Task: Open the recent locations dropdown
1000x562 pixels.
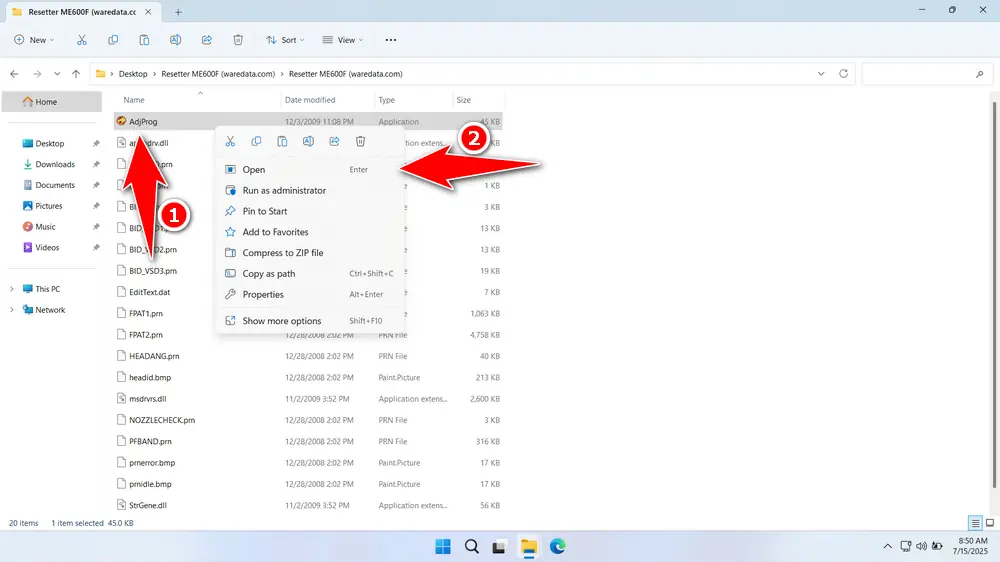Action: pyautogui.click(x=57, y=74)
